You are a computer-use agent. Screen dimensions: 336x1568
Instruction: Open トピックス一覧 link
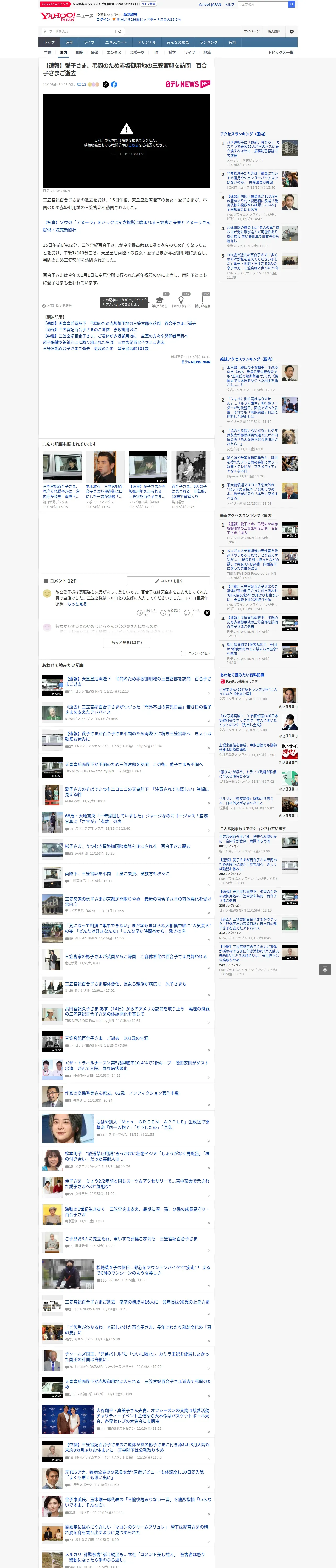(281, 52)
